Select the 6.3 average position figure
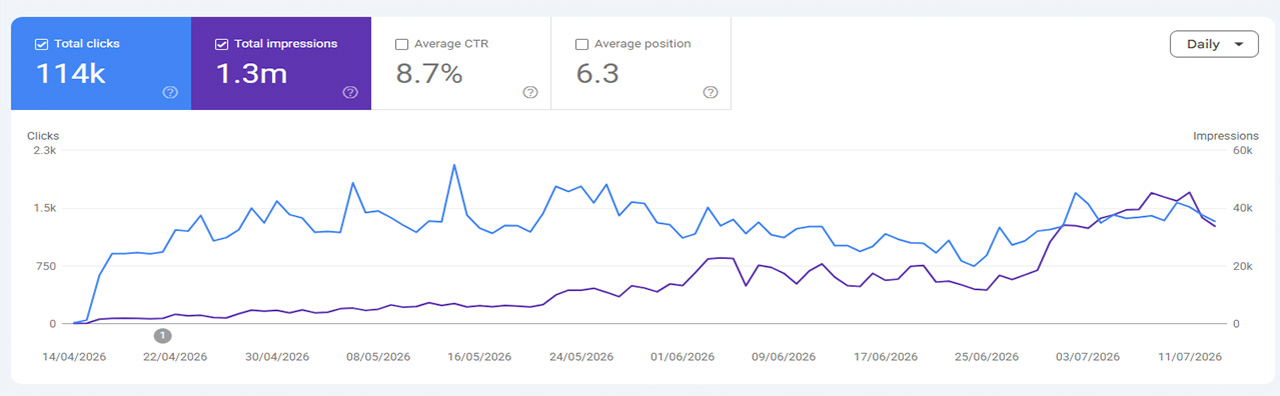The image size is (1280, 396). click(598, 73)
